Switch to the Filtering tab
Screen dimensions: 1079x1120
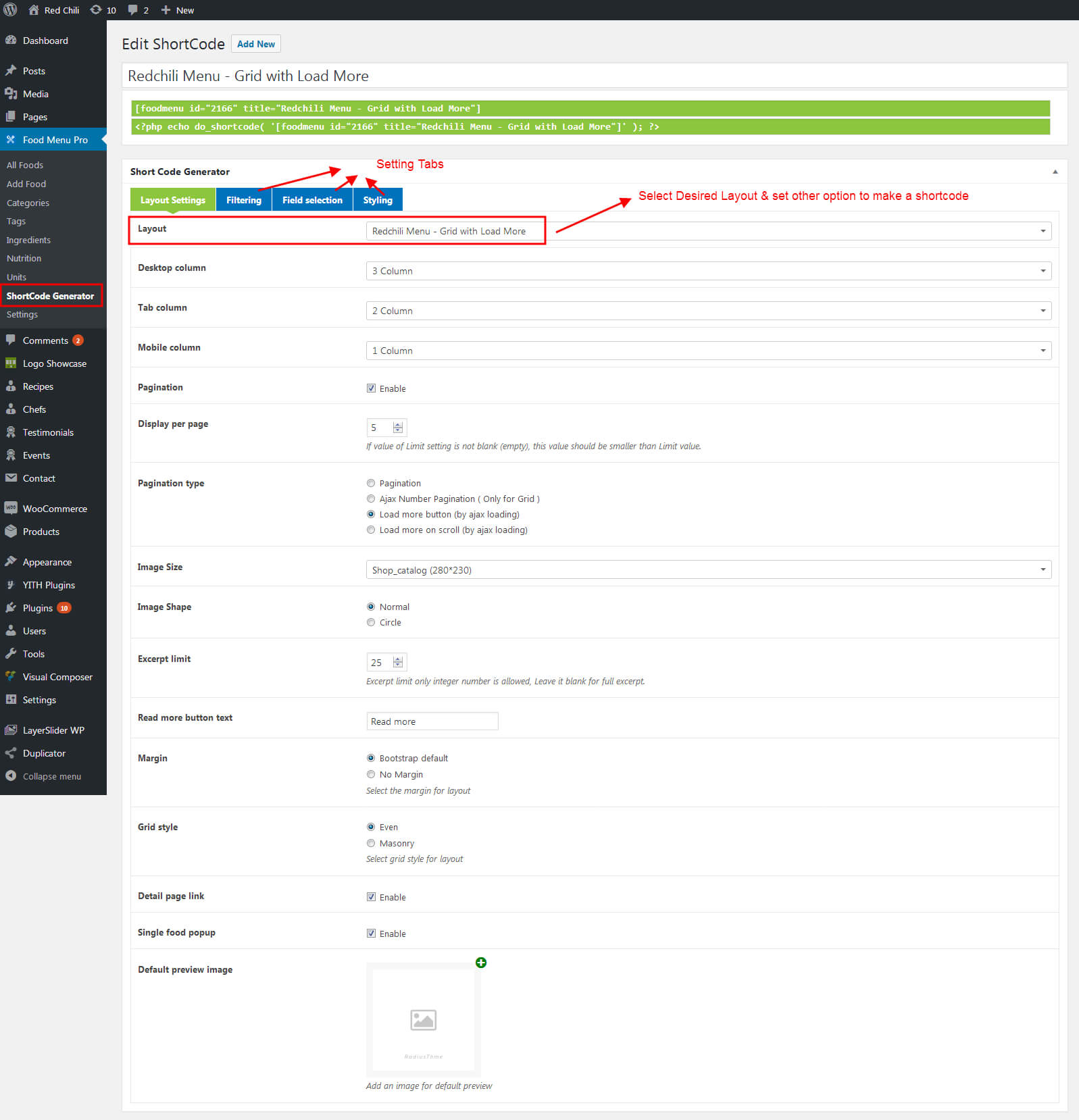[x=244, y=200]
